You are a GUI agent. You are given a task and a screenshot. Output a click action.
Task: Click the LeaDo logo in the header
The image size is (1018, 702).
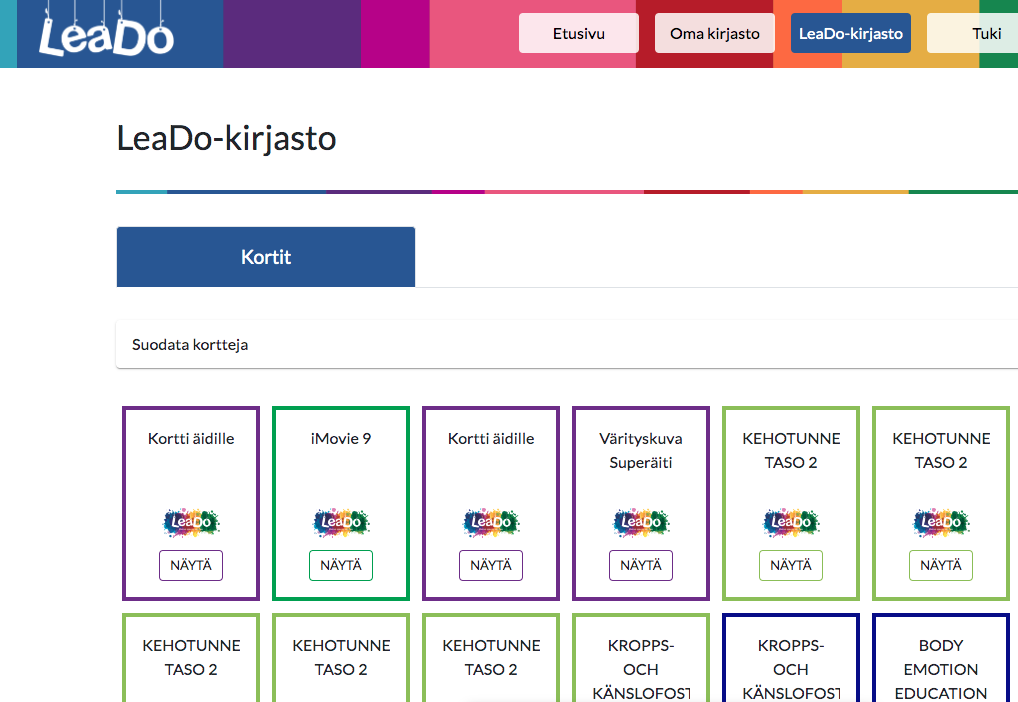[x=106, y=29]
